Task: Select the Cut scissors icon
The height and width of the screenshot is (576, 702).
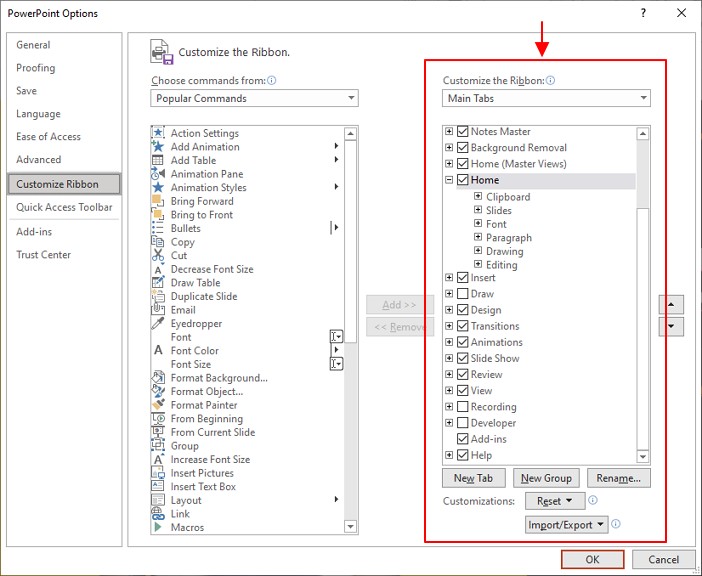Action: coord(158,255)
